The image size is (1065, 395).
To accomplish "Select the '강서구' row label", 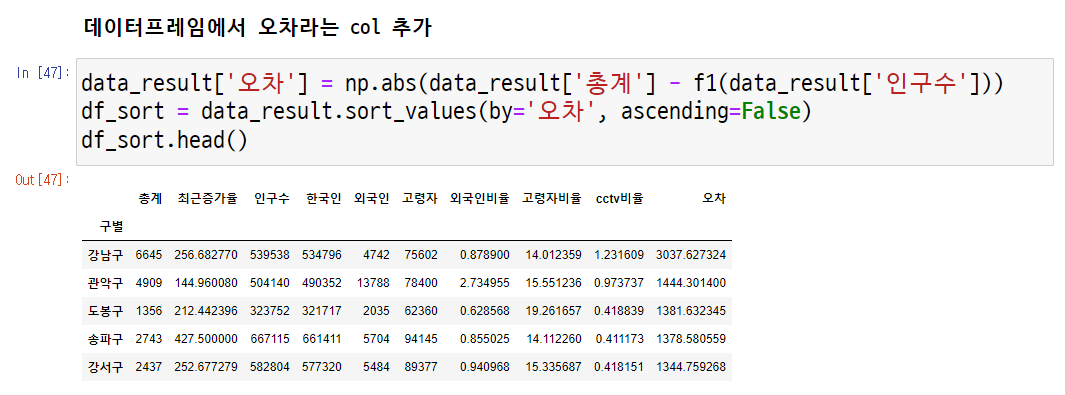I will (x=105, y=366).
